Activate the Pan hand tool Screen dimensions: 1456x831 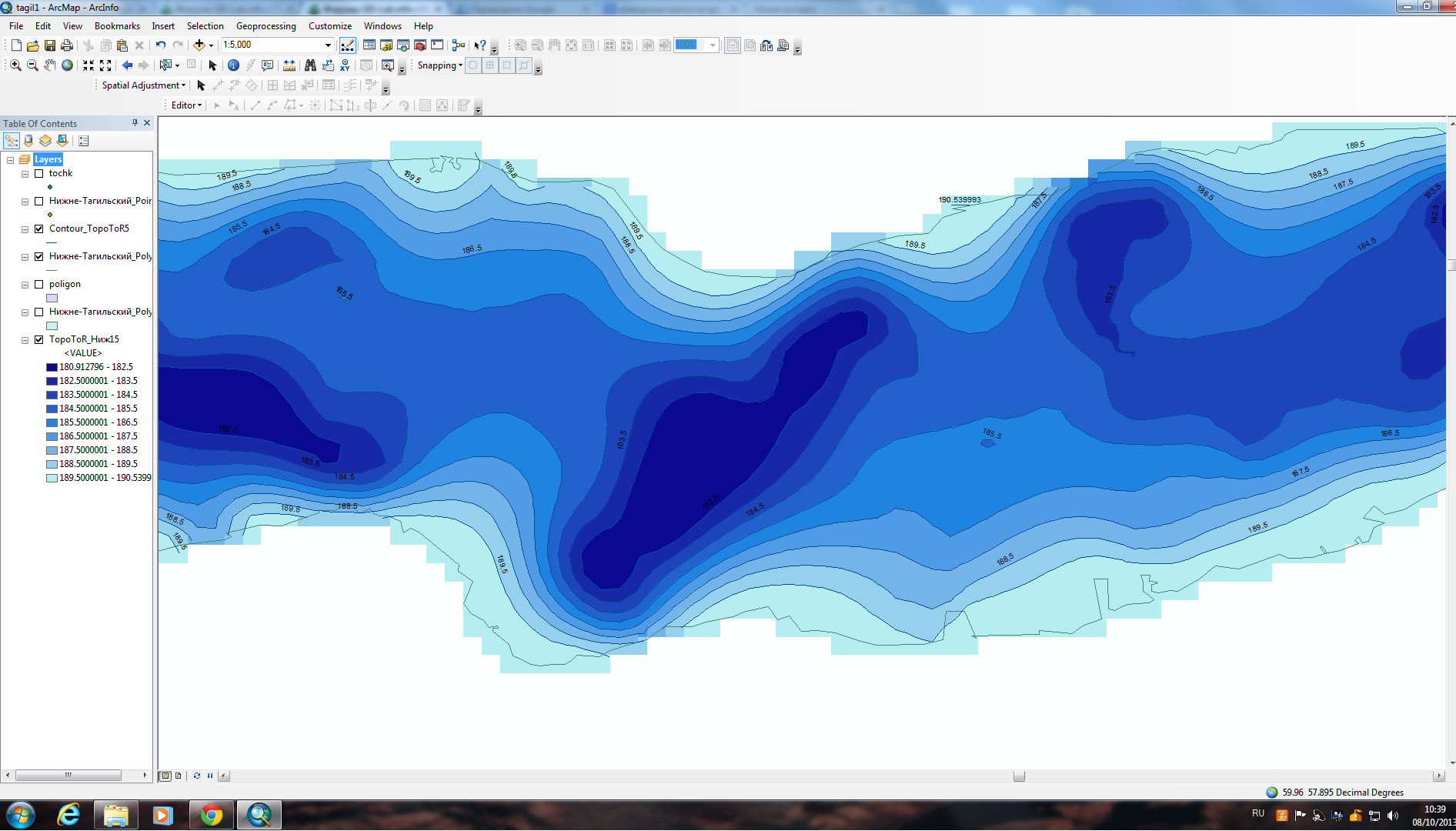[50, 65]
